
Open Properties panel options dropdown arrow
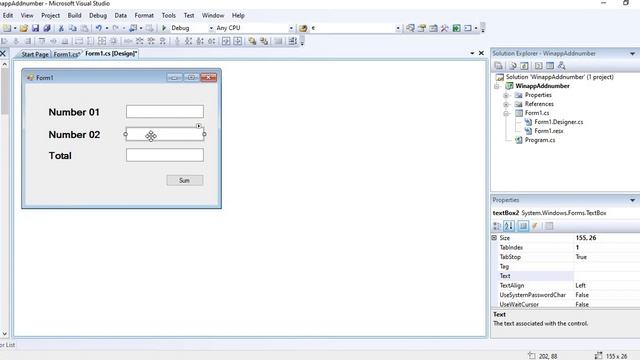632,200
